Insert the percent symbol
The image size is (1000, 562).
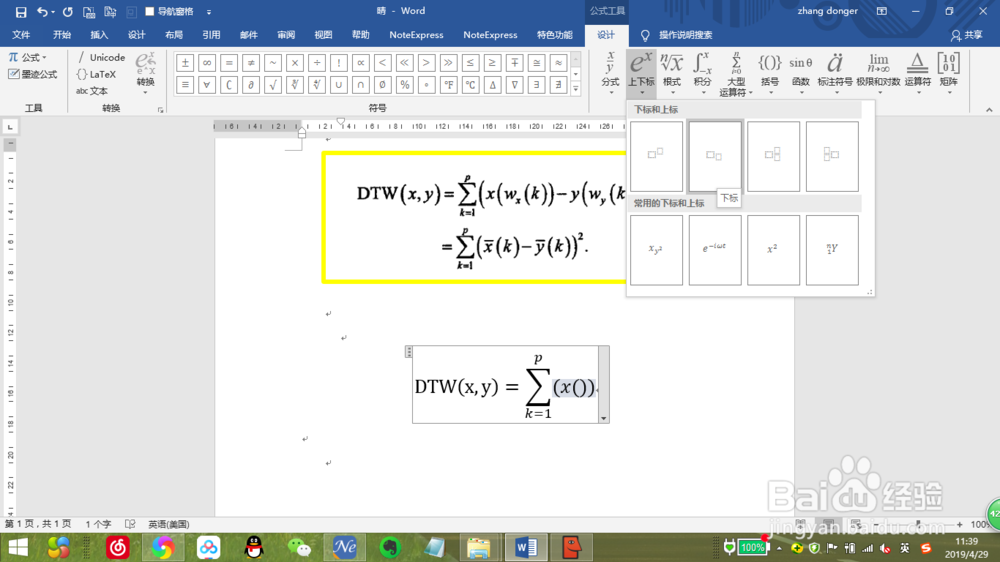point(404,84)
